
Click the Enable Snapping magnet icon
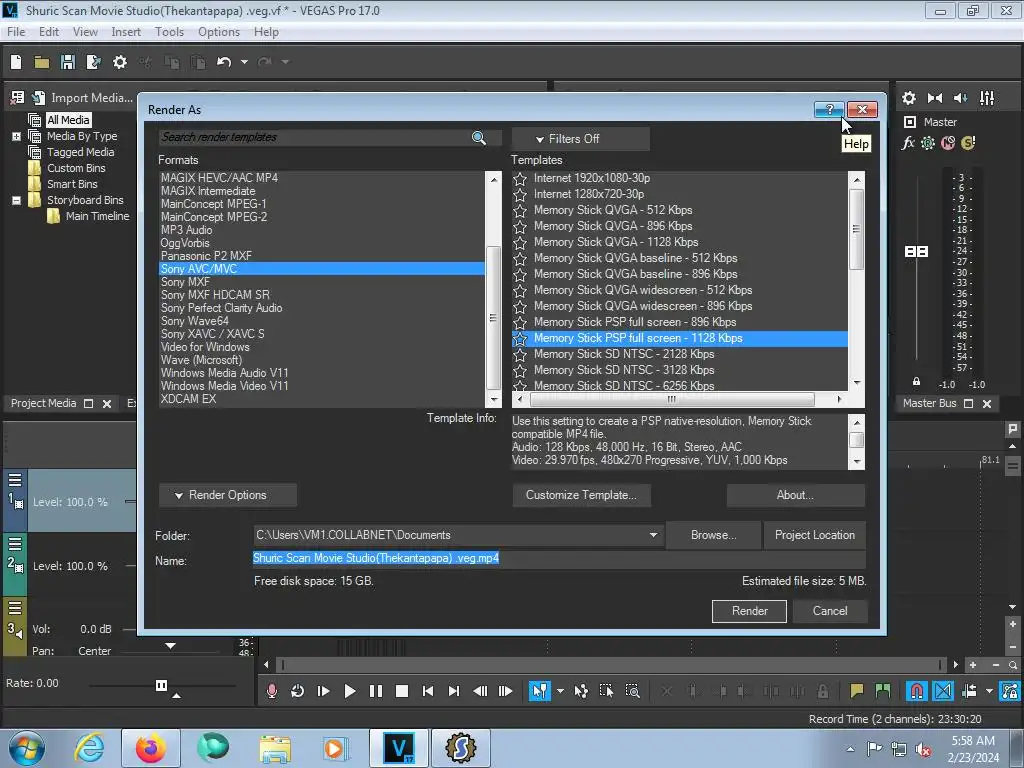(917, 691)
